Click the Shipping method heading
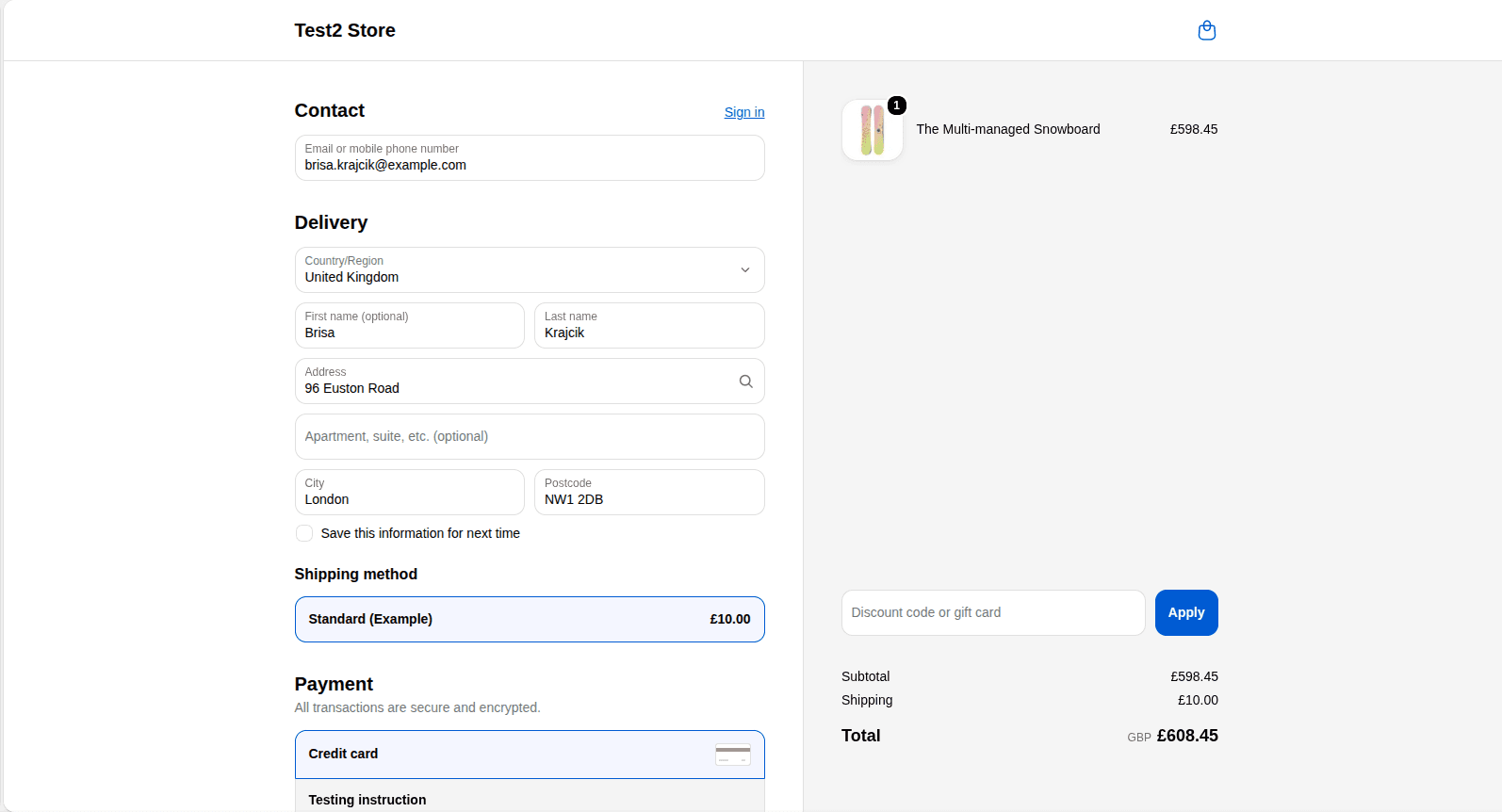 pyautogui.click(x=355, y=574)
